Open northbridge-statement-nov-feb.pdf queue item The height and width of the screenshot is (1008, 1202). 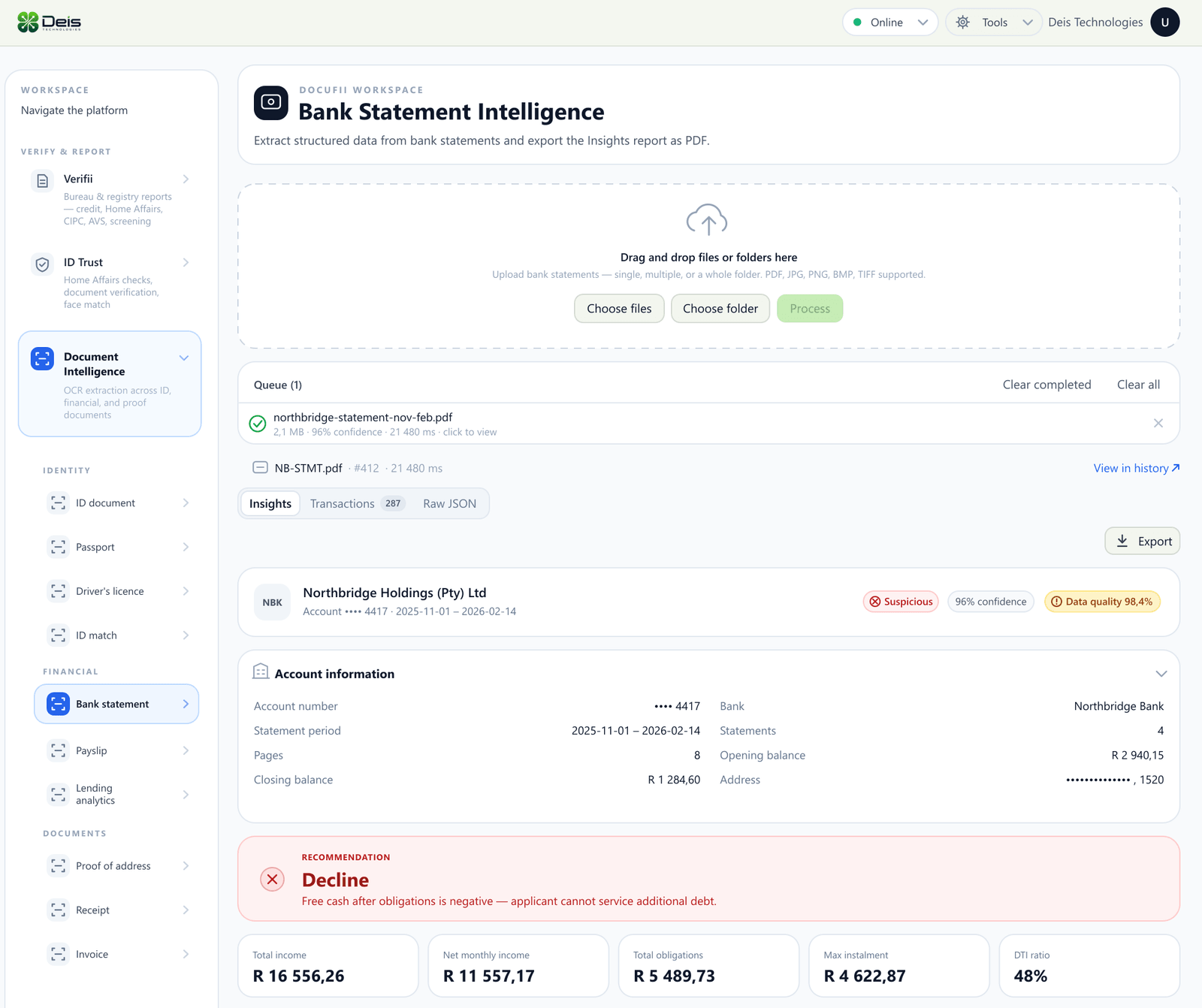pyautogui.click(x=708, y=424)
